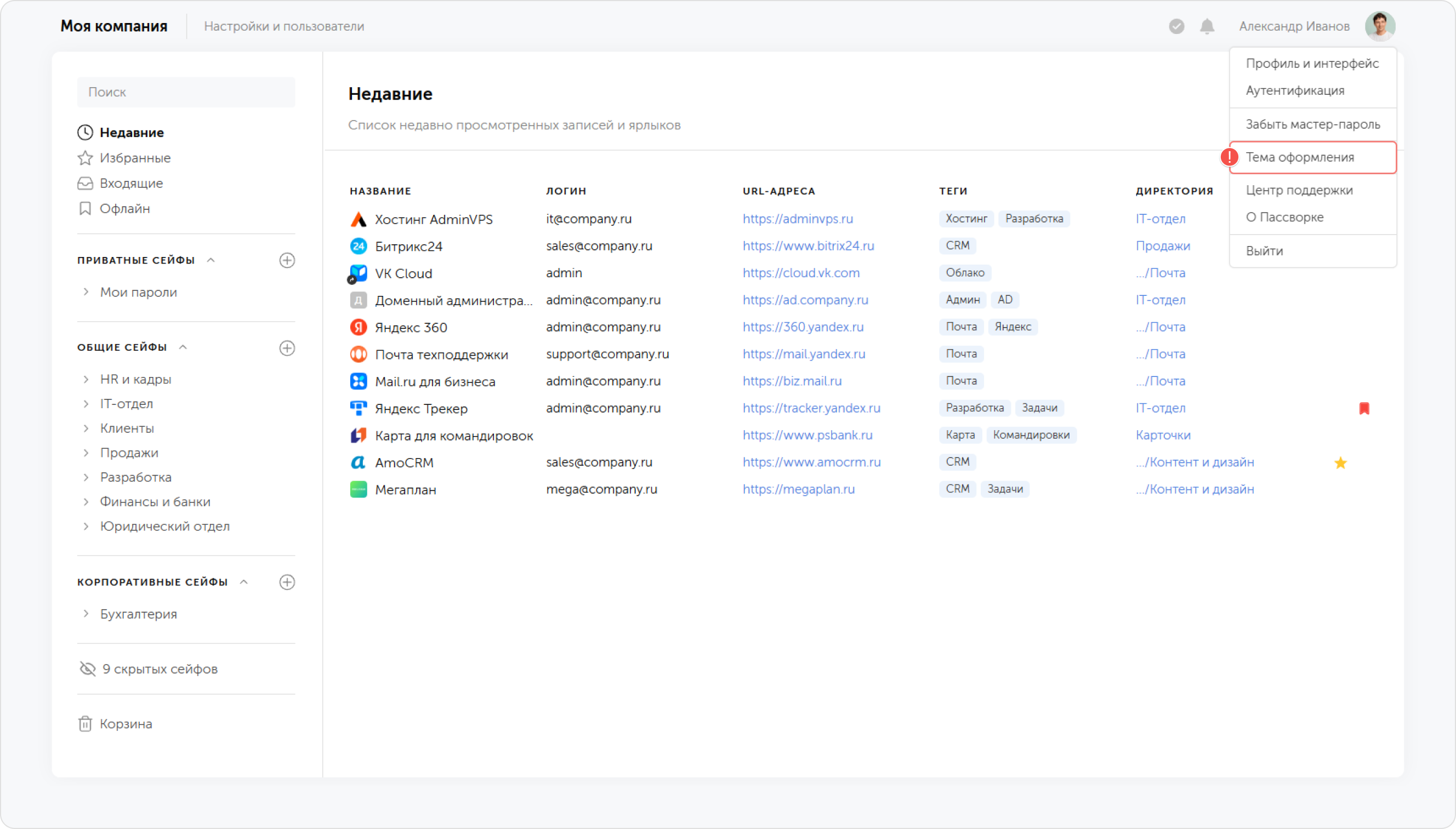Select Забыть мастер-пароль menu item
Viewport: 1456px width, 829px height.
click(x=1312, y=124)
